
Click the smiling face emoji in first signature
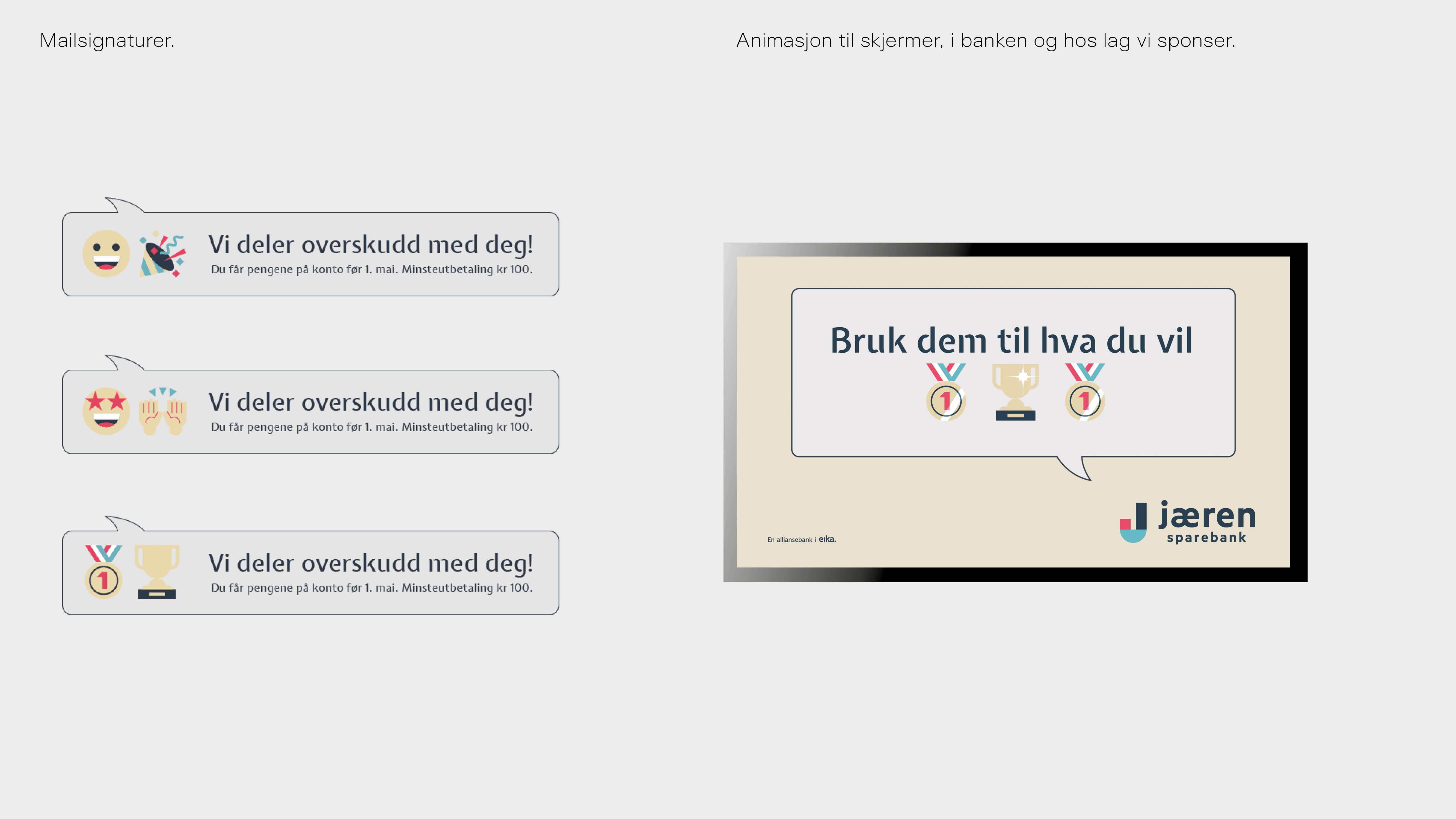(x=106, y=253)
